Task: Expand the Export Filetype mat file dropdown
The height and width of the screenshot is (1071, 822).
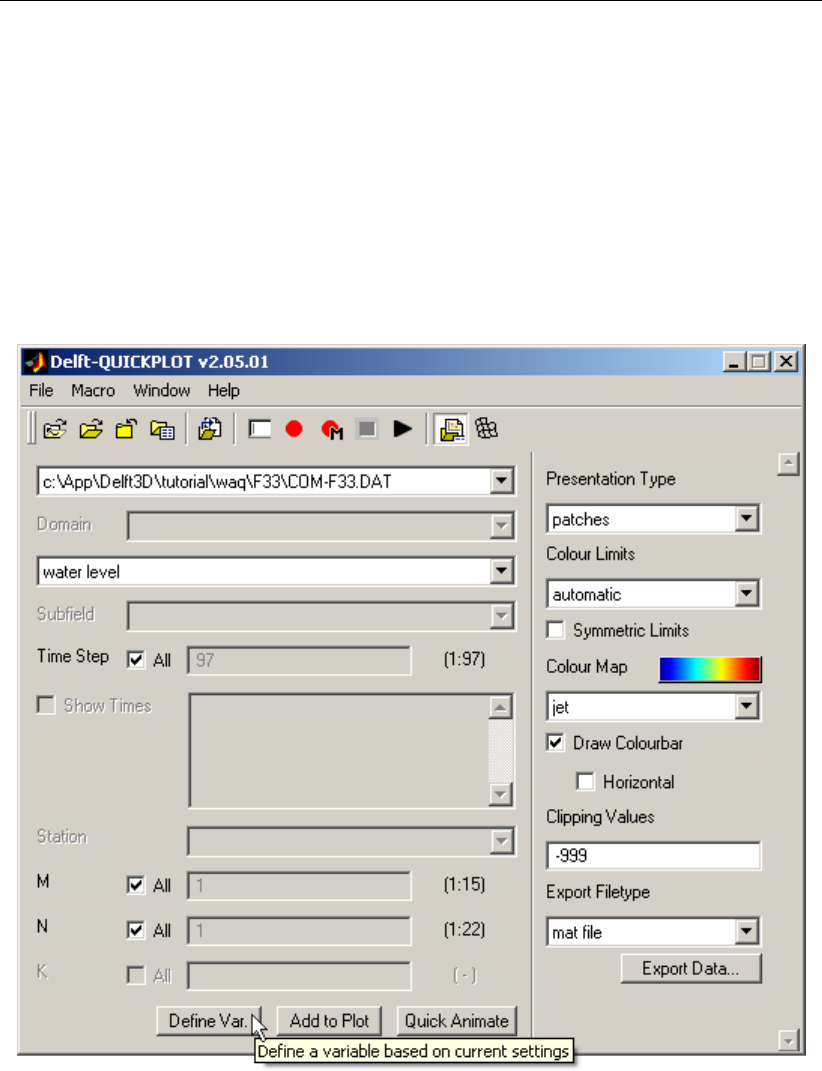Action: point(747,932)
